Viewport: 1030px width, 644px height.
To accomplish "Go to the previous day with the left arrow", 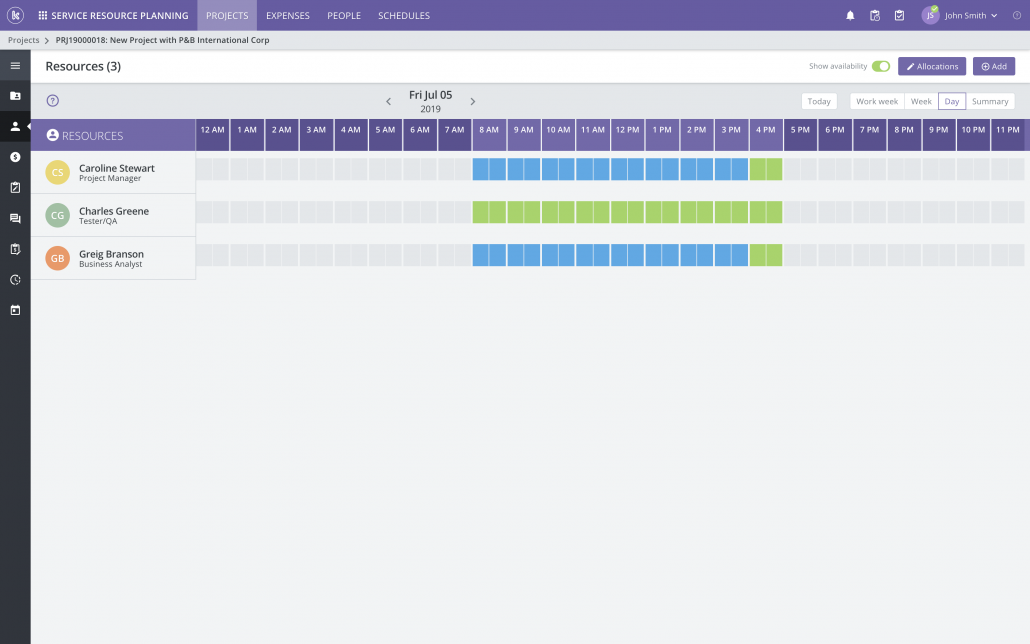I will (388, 101).
